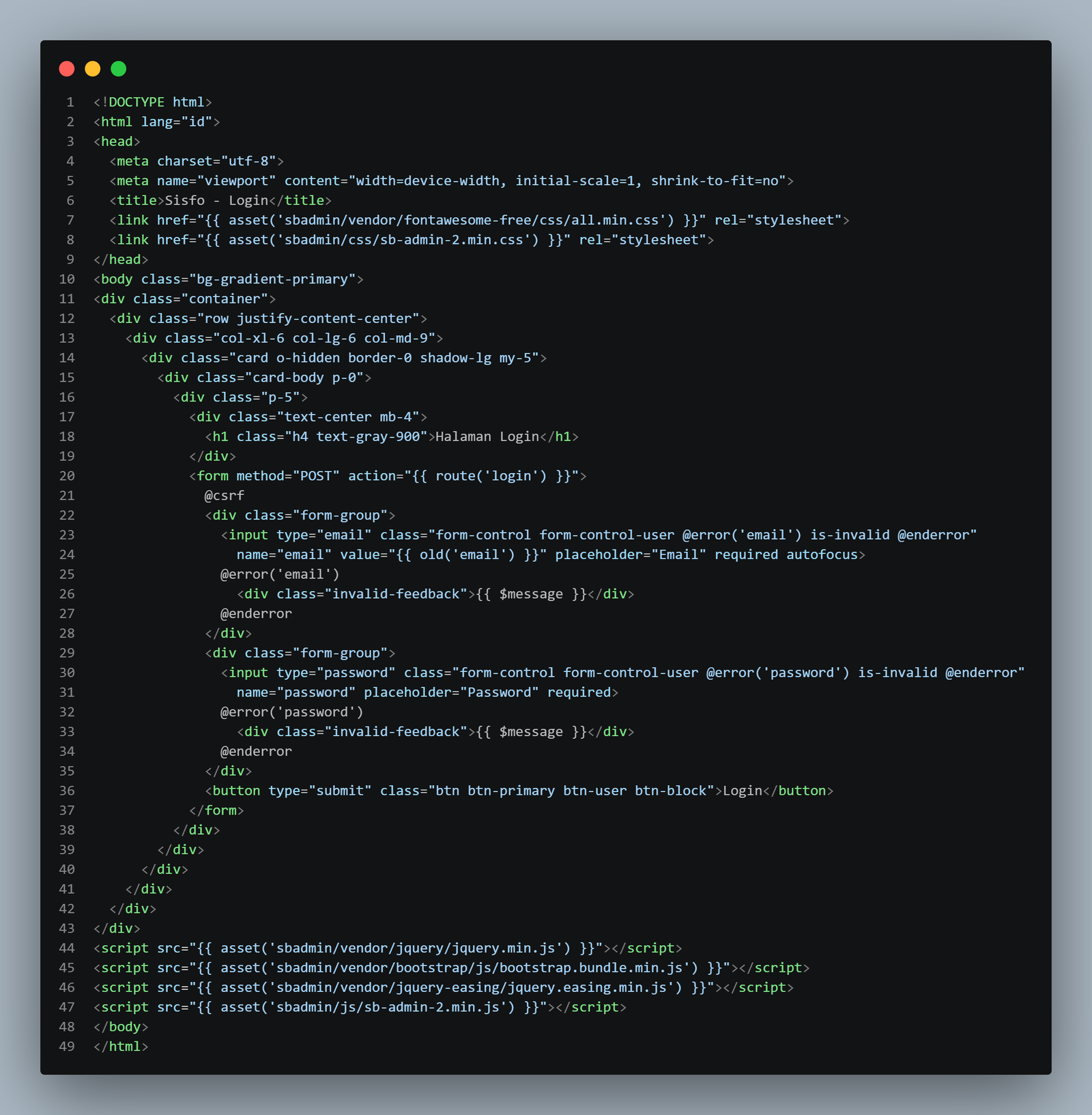Click line number 49

(x=67, y=1047)
